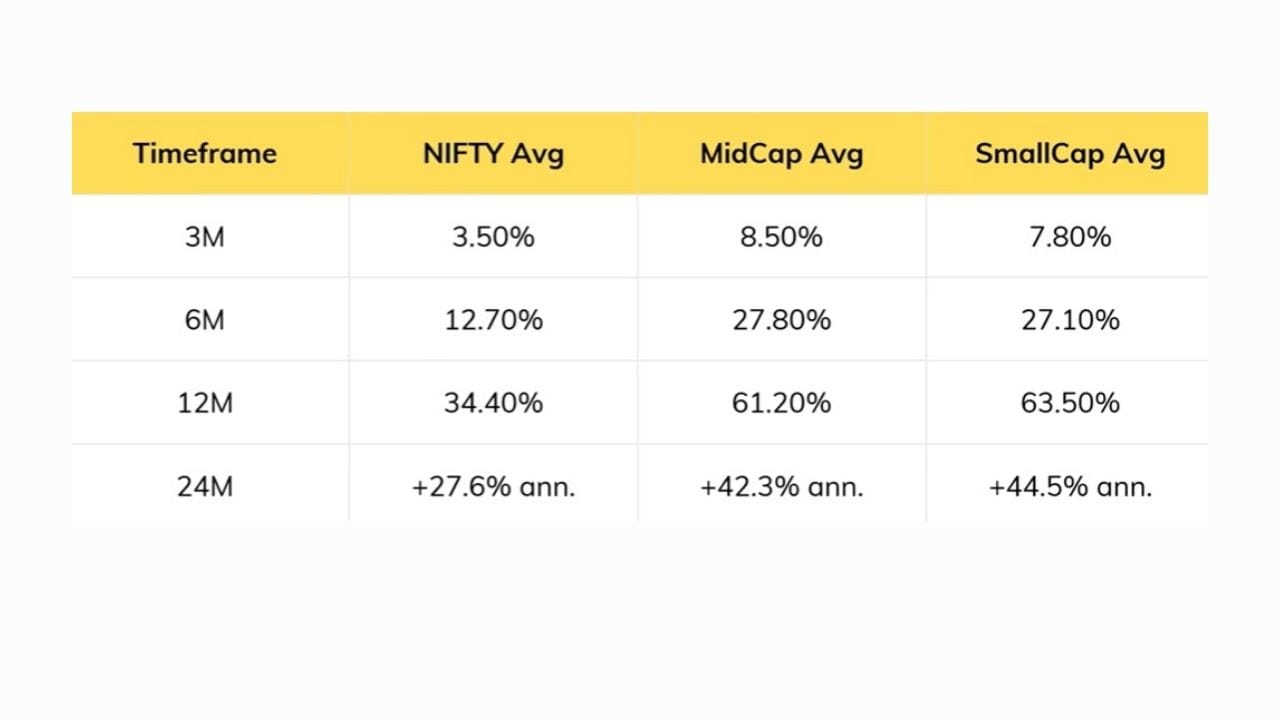1280x720 pixels.
Task: Click the Timeframe column header
Action: tap(205, 154)
